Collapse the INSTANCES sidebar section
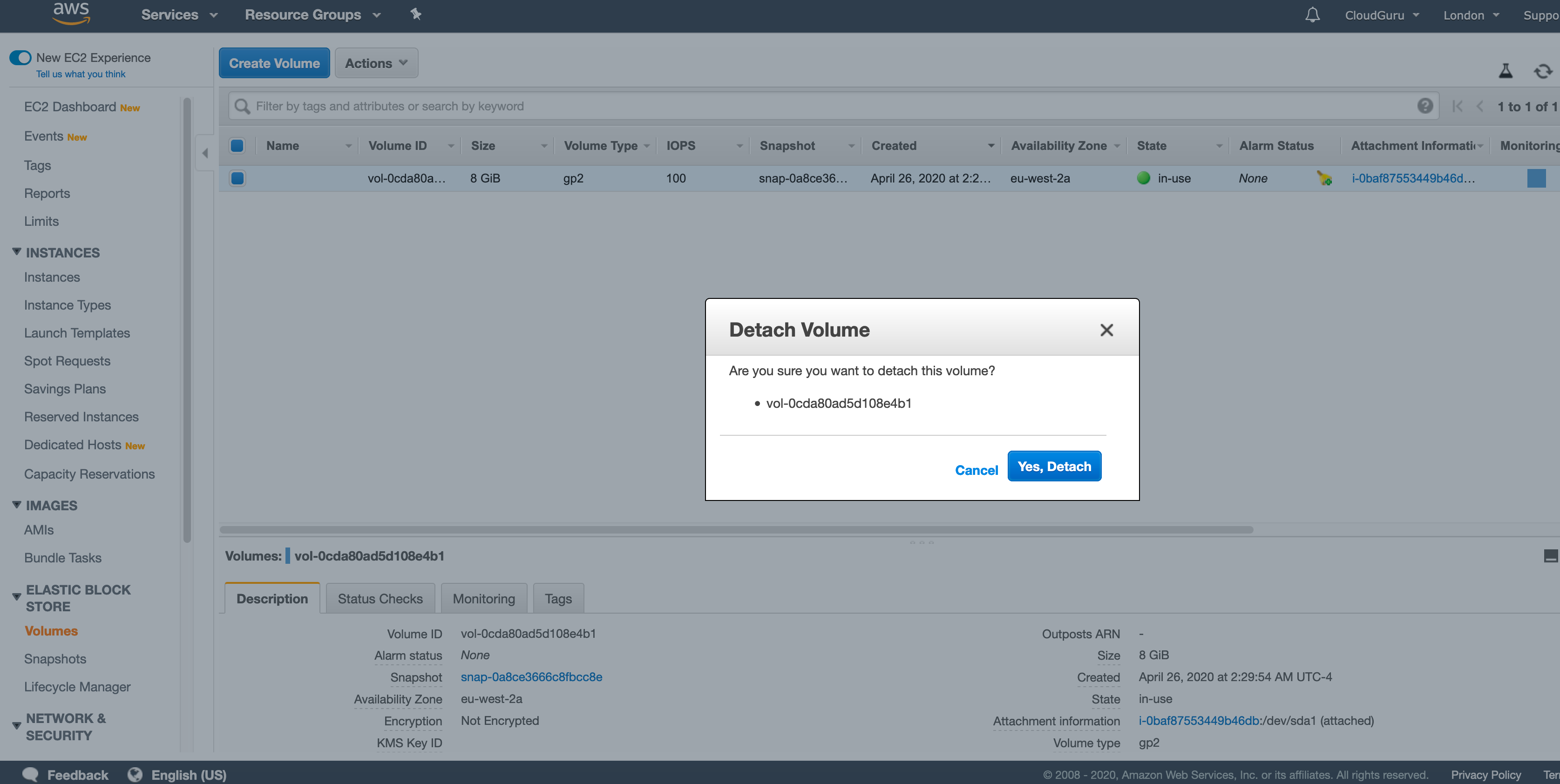Viewport: 1560px width, 784px height. pyautogui.click(x=17, y=252)
